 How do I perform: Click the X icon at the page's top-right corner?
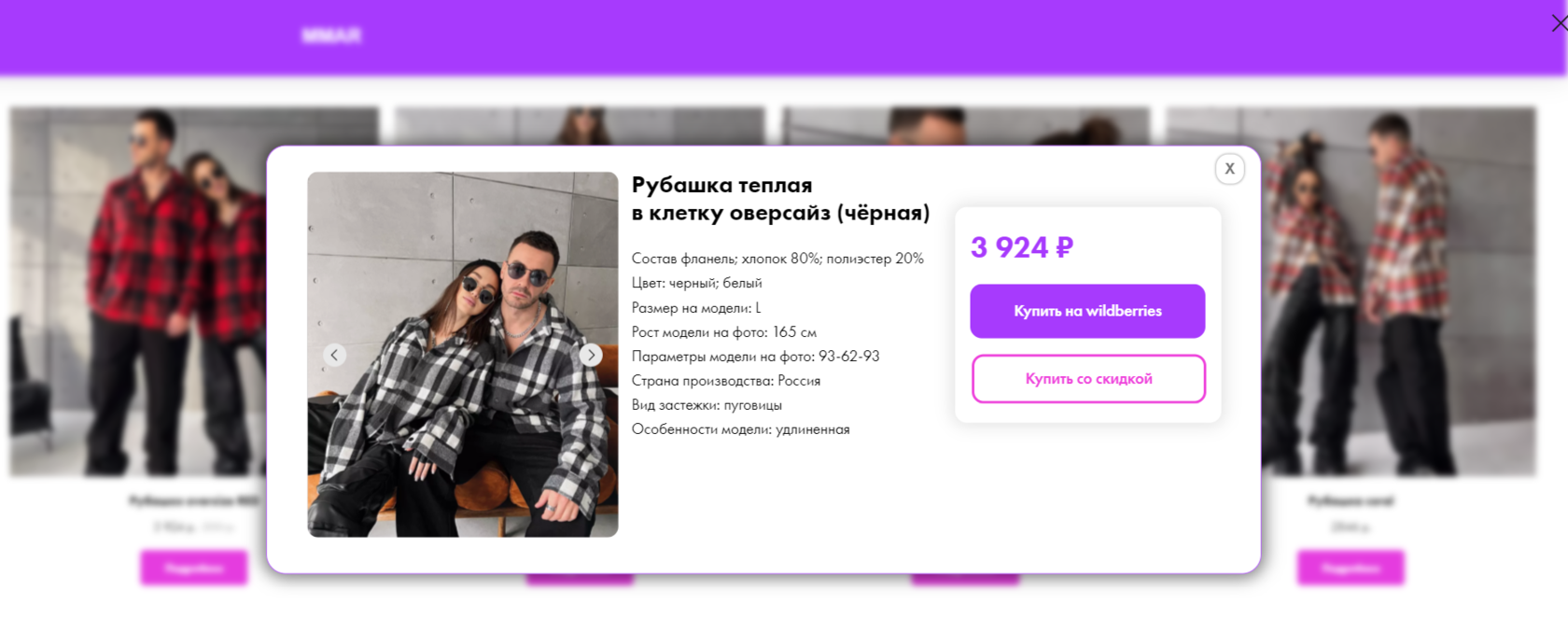pyautogui.click(x=1559, y=23)
